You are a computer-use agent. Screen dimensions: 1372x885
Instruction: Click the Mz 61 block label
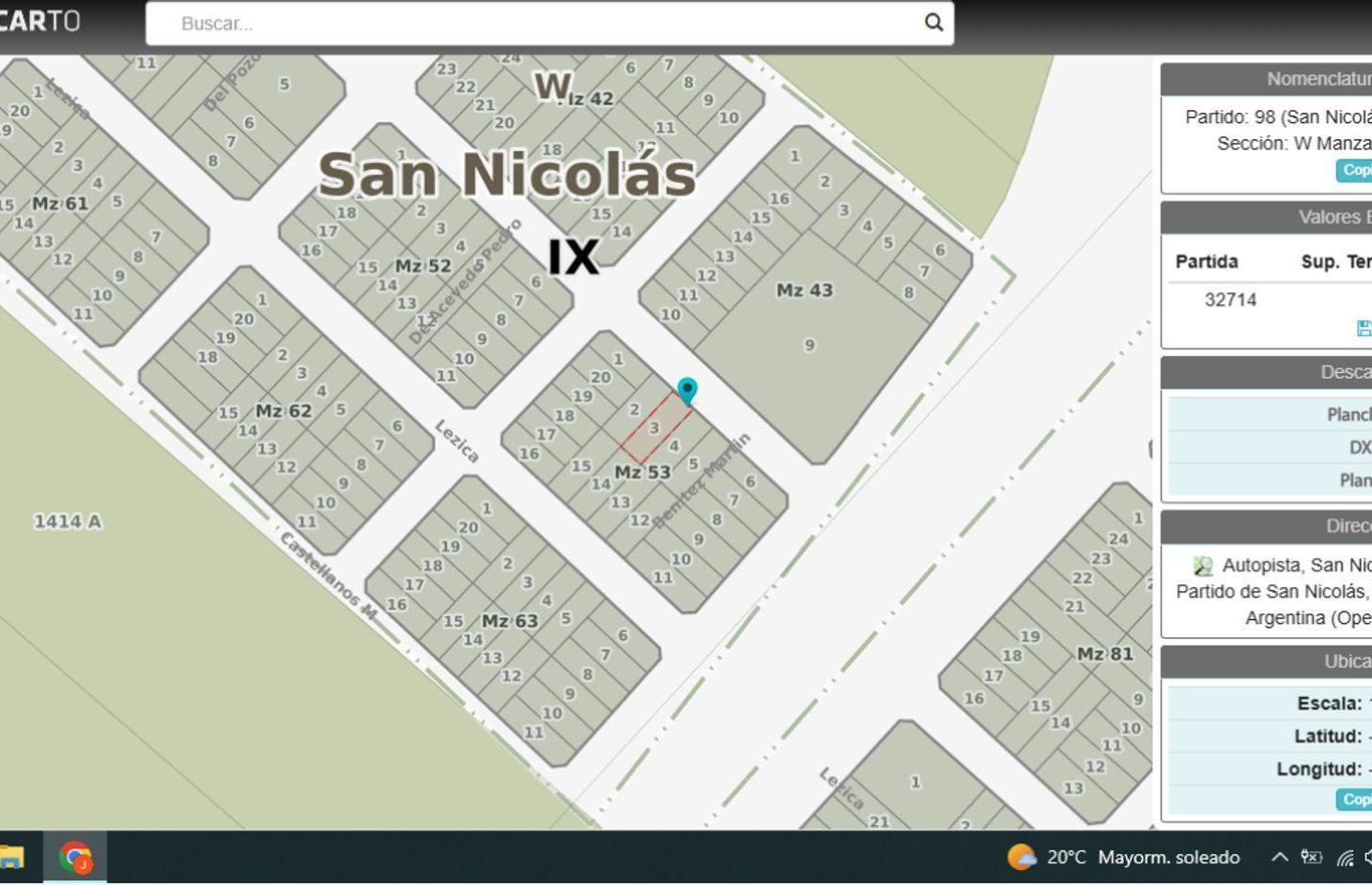59,203
